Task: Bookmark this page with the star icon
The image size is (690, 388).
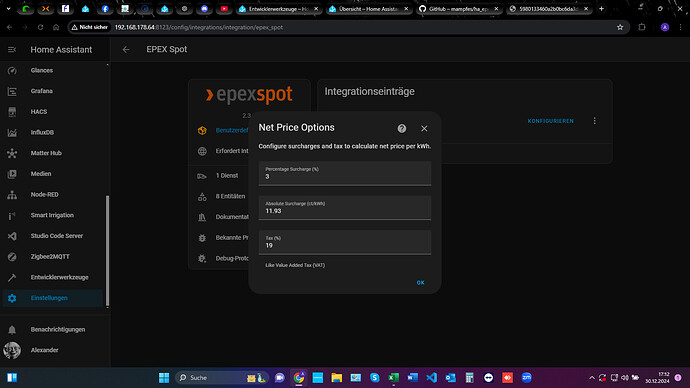Action: 620,27
